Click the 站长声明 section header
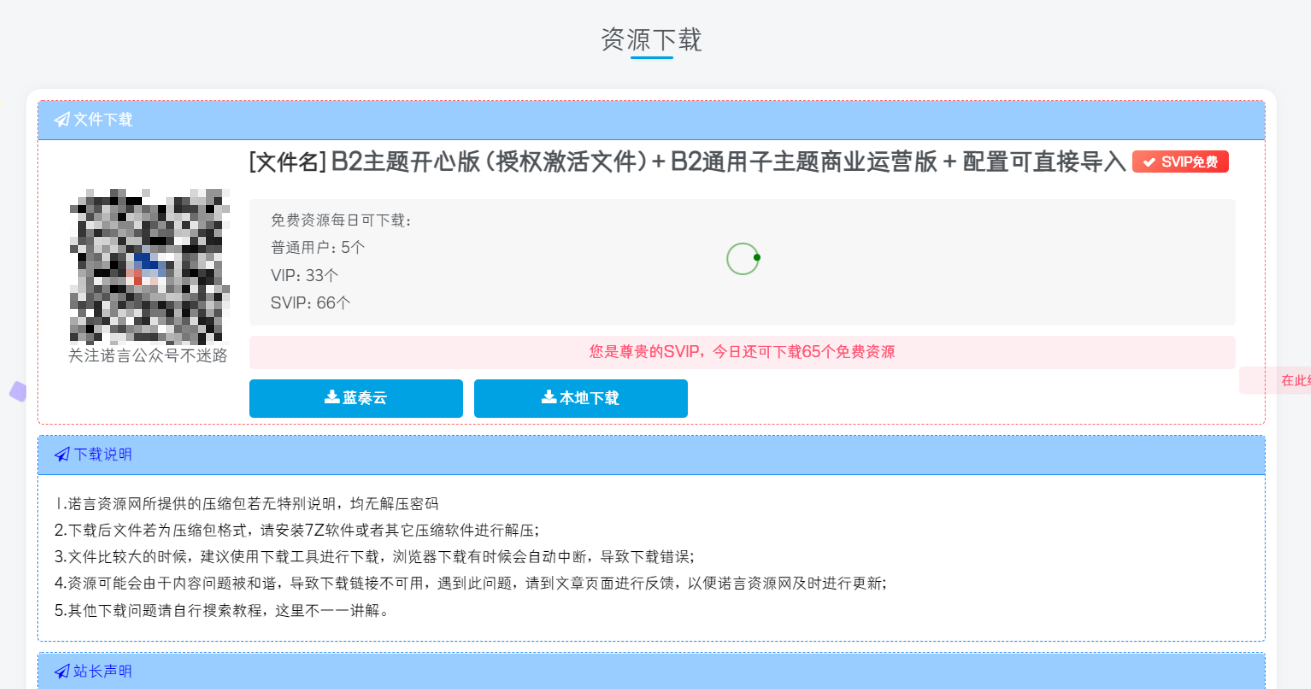This screenshot has height=689, width=1311. (x=651, y=671)
